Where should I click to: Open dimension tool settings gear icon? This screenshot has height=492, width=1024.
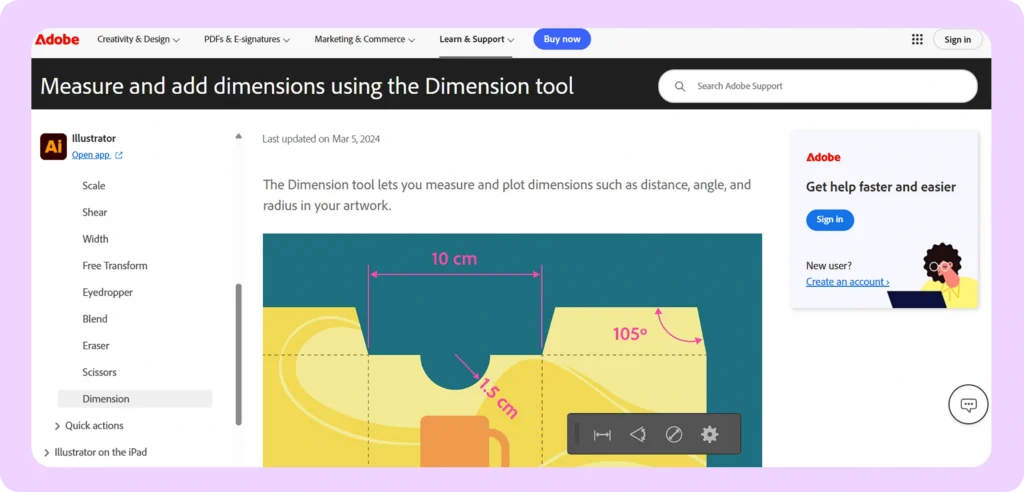tap(709, 435)
